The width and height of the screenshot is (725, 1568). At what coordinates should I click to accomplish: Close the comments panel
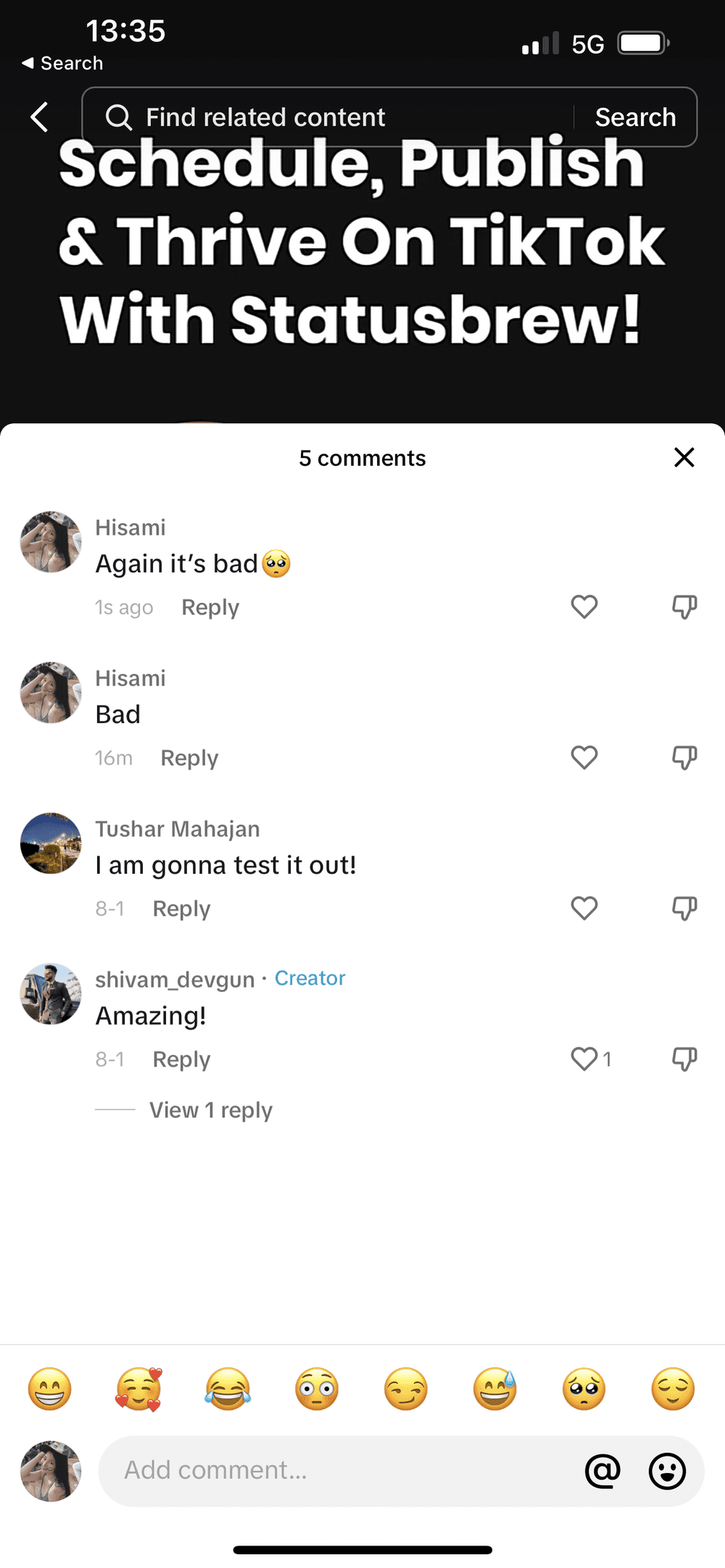684,457
